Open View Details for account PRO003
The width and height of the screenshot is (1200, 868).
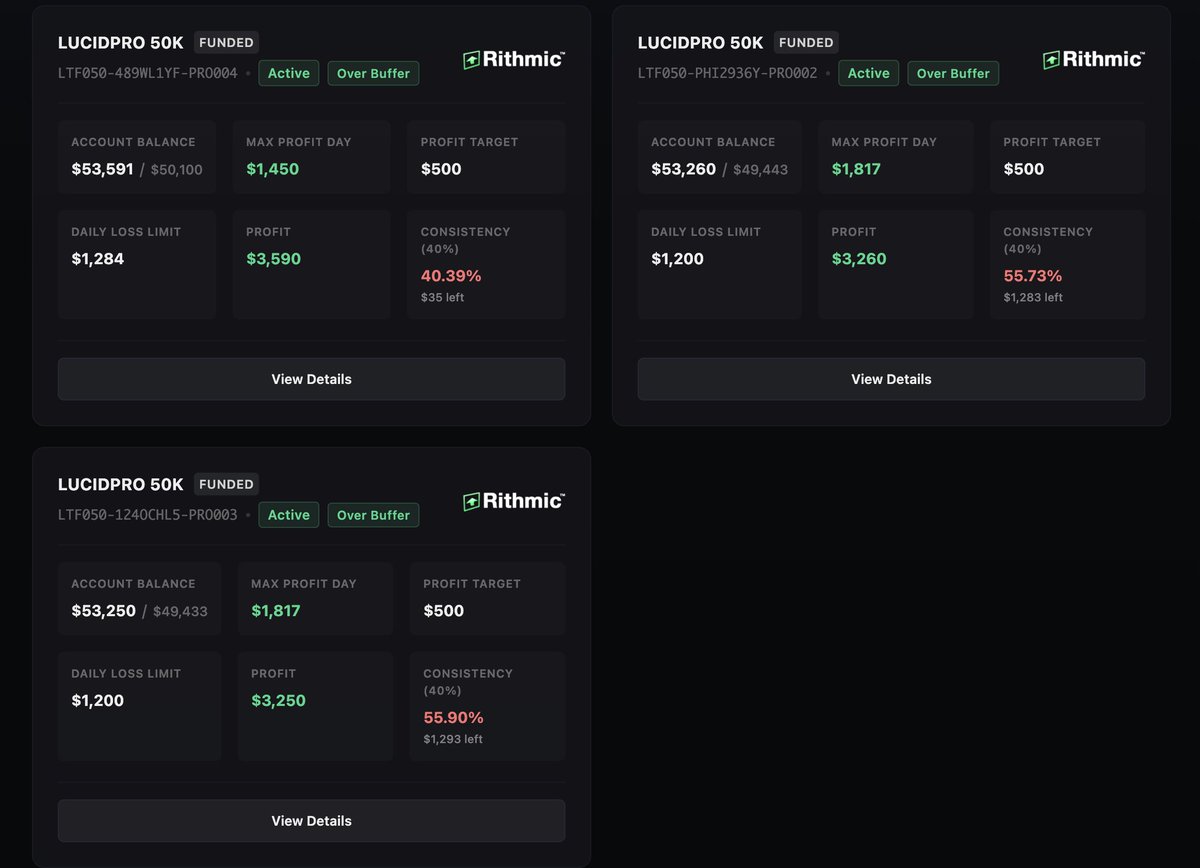click(x=311, y=821)
